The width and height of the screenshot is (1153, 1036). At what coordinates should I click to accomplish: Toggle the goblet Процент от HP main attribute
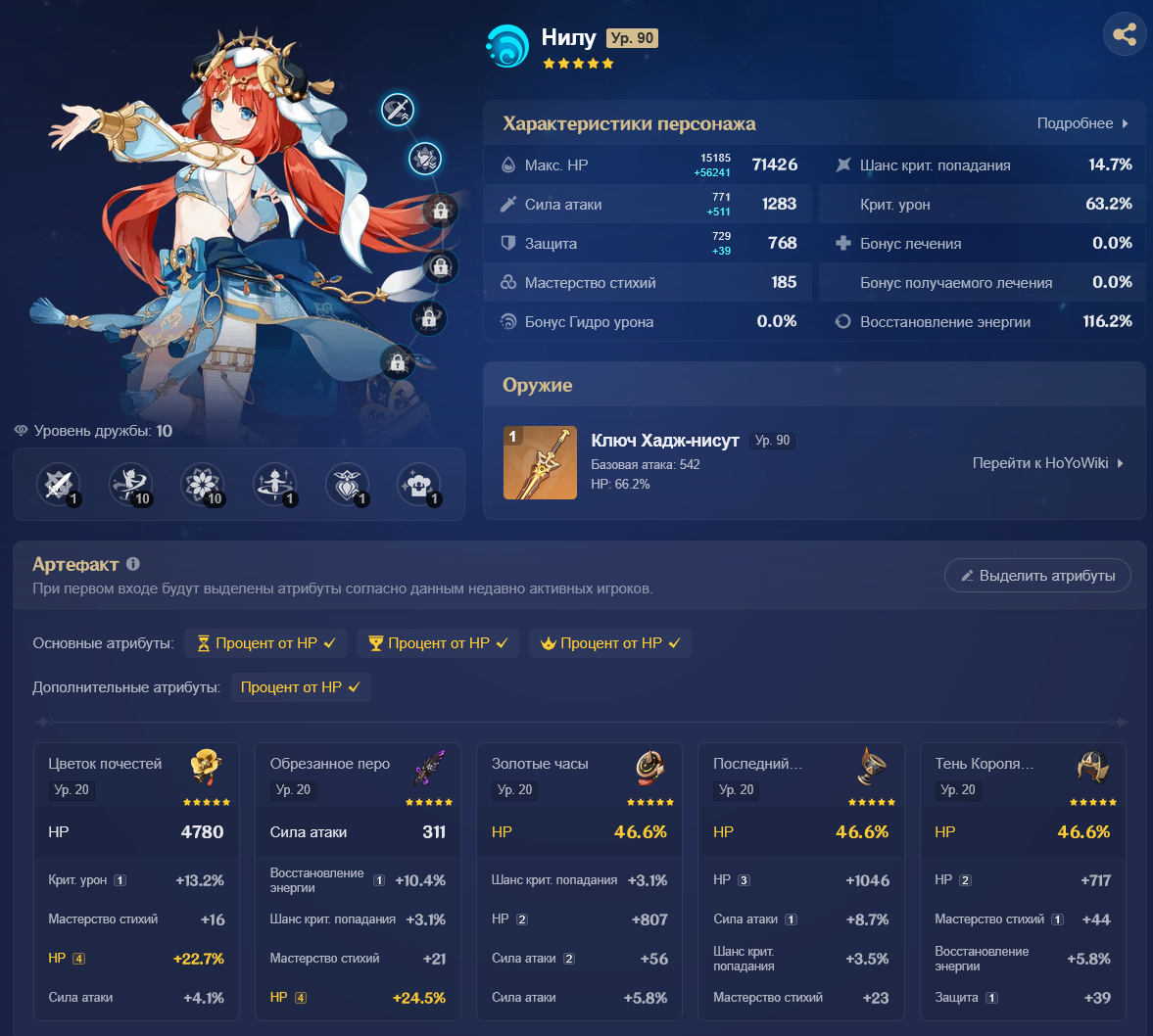point(438,643)
